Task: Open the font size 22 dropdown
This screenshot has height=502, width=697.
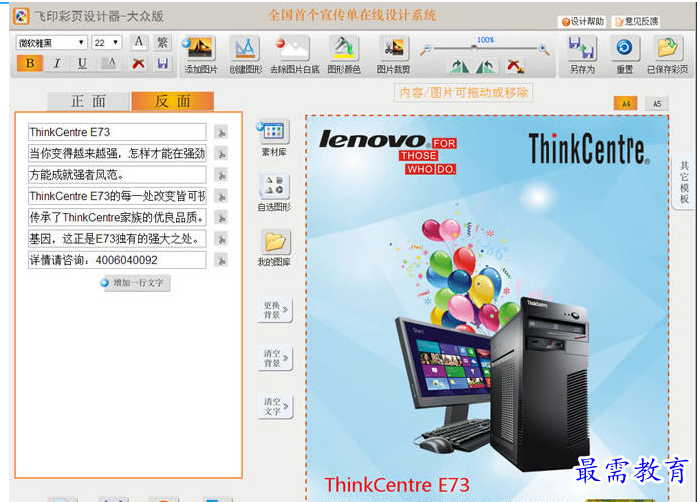Action: pos(107,43)
